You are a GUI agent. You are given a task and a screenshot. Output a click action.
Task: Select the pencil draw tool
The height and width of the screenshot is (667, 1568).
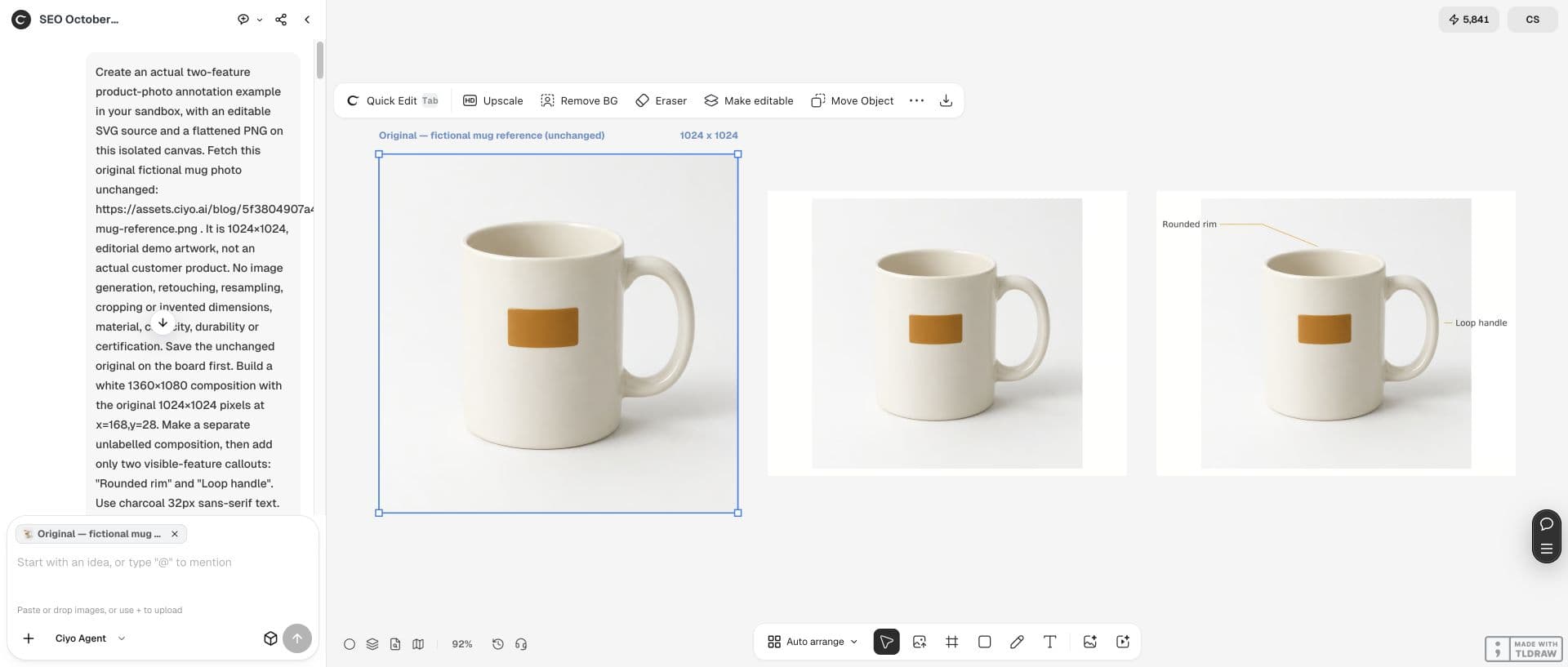coord(1017,642)
